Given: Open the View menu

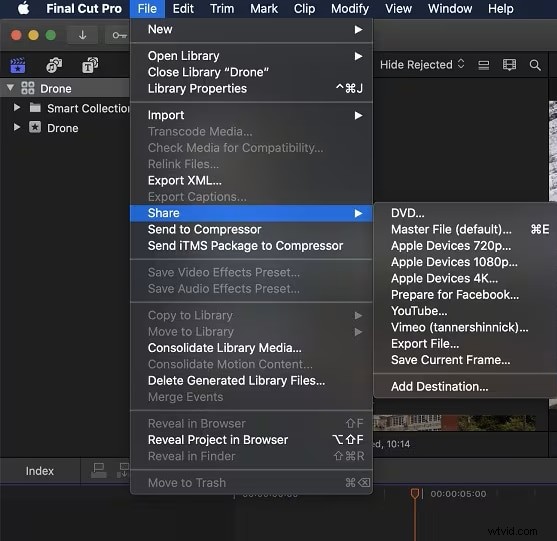Looking at the screenshot, I should click(398, 9).
